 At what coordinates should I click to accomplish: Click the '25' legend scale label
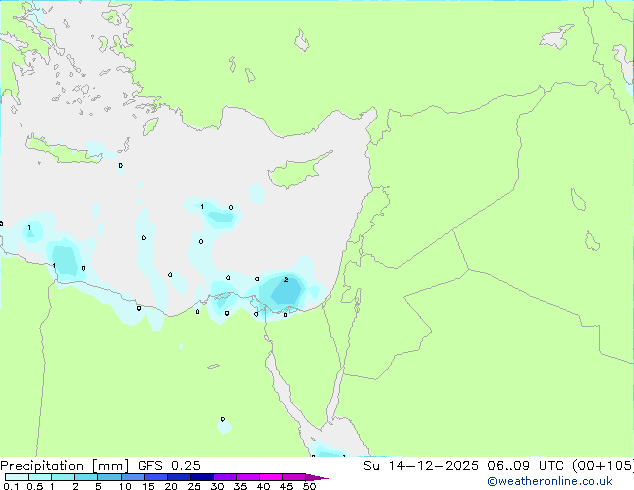point(194,486)
